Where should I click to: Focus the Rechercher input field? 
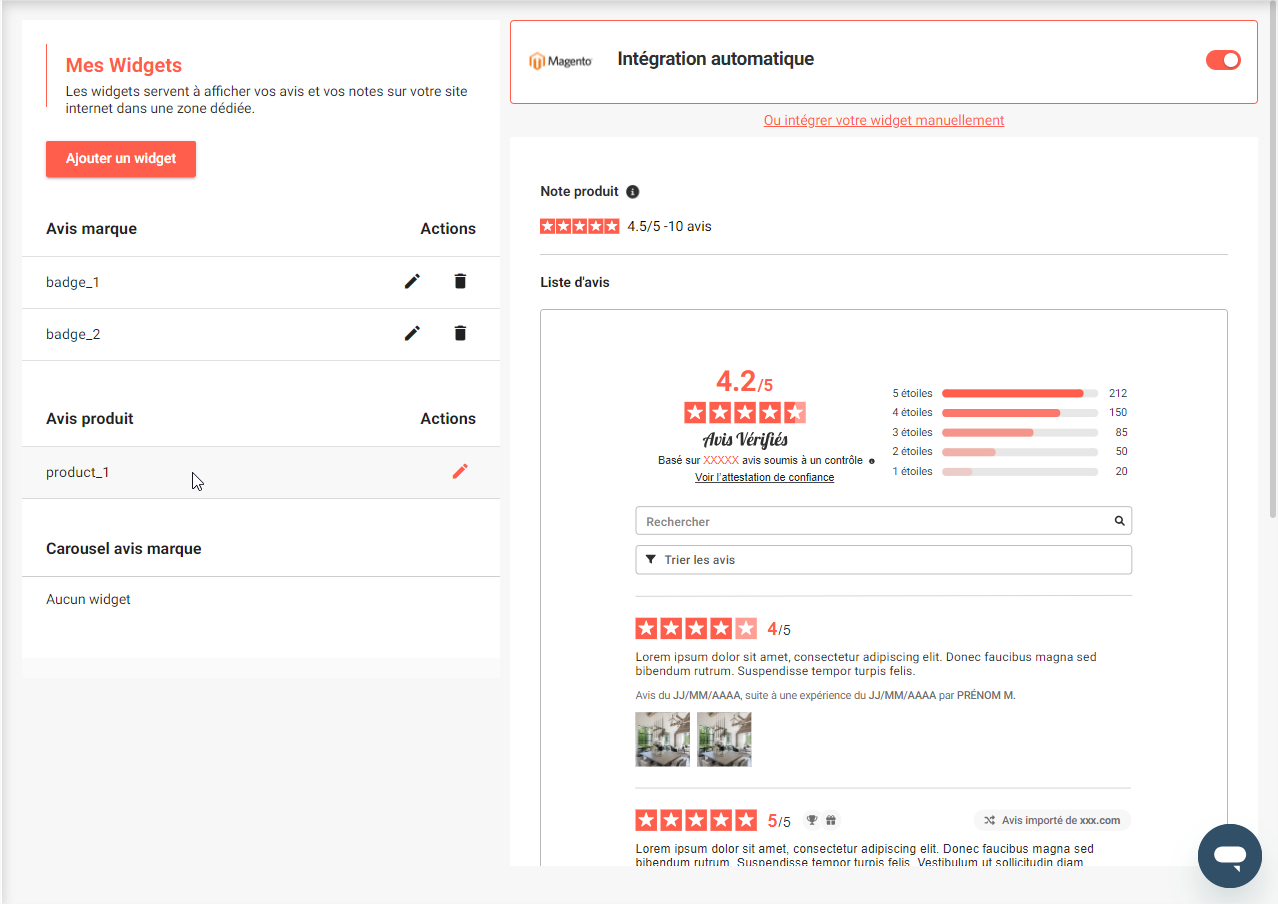870,521
